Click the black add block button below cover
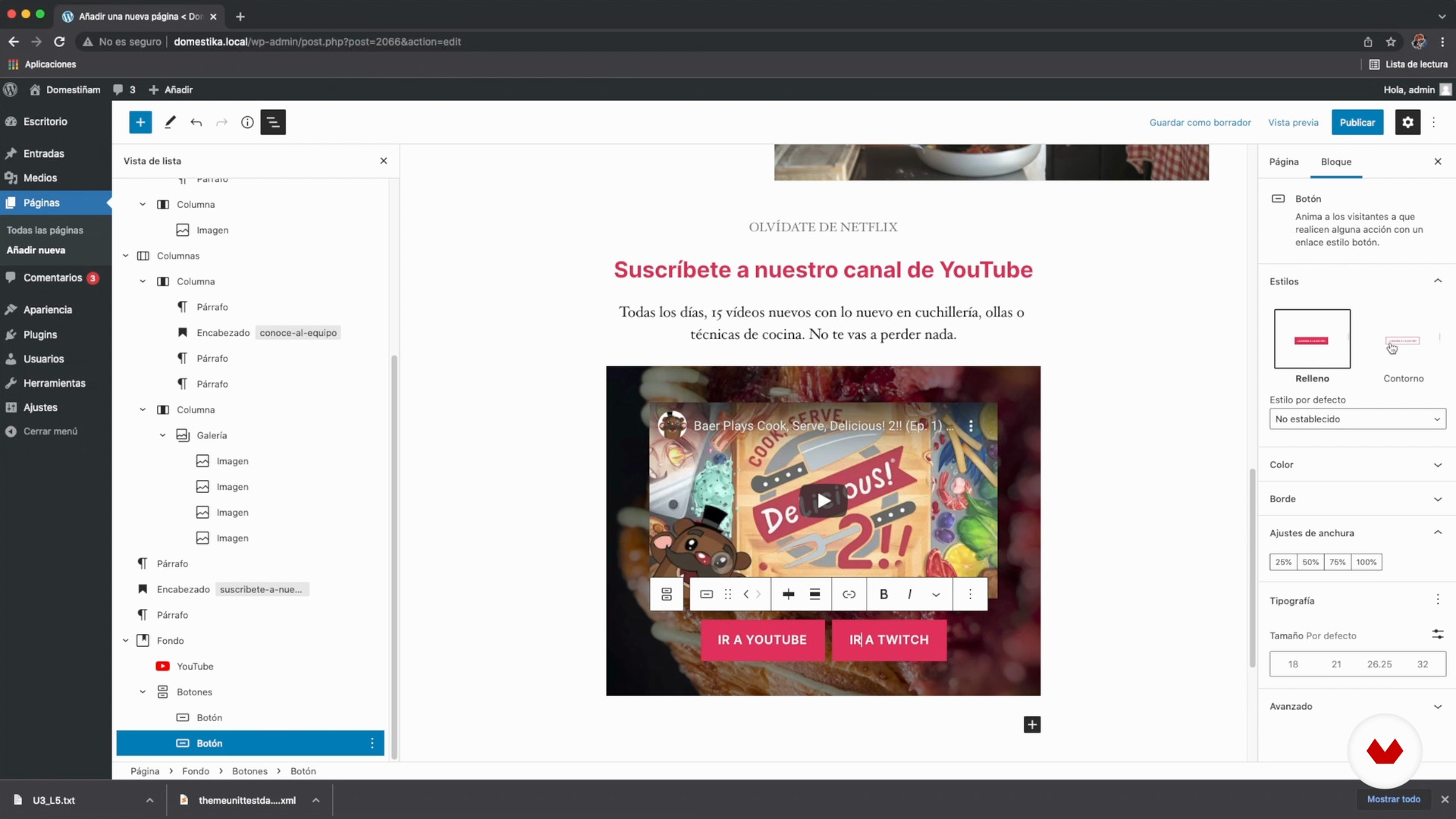The width and height of the screenshot is (1456, 819). coord(1032,725)
